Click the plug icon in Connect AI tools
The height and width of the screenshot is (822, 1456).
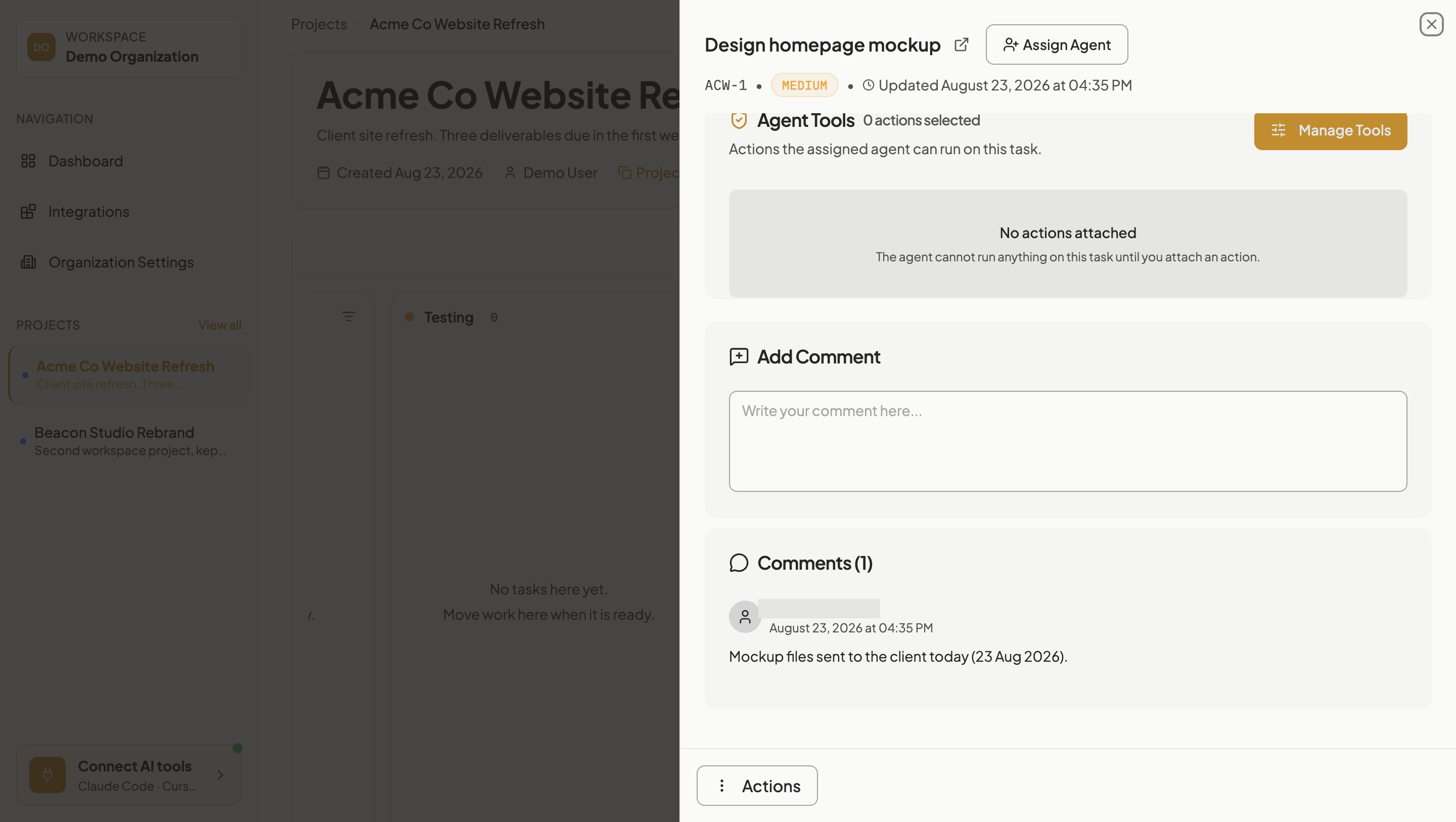[48, 775]
